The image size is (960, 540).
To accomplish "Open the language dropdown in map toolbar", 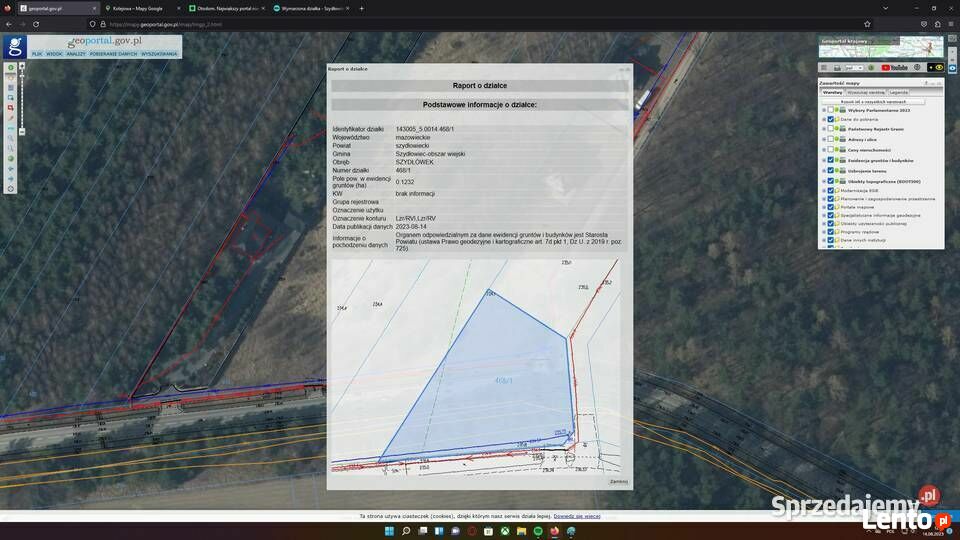I will (854, 67).
